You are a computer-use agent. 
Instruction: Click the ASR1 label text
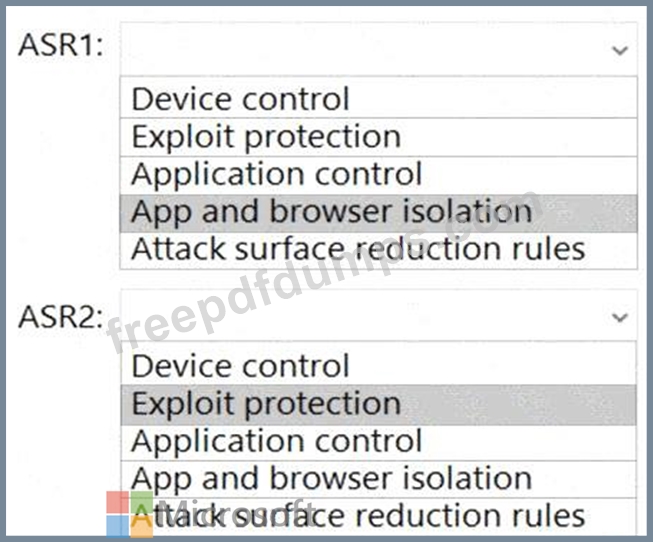pos(61,49)
